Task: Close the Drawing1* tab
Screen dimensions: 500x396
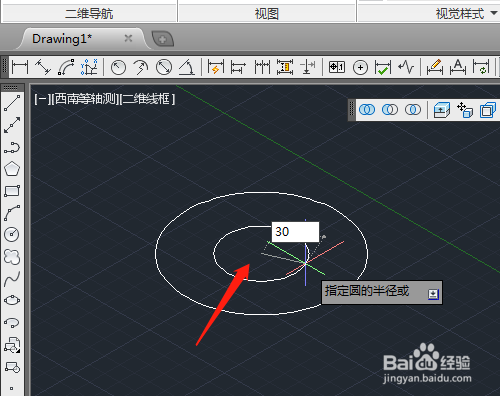Action: [x=128, y=39]
